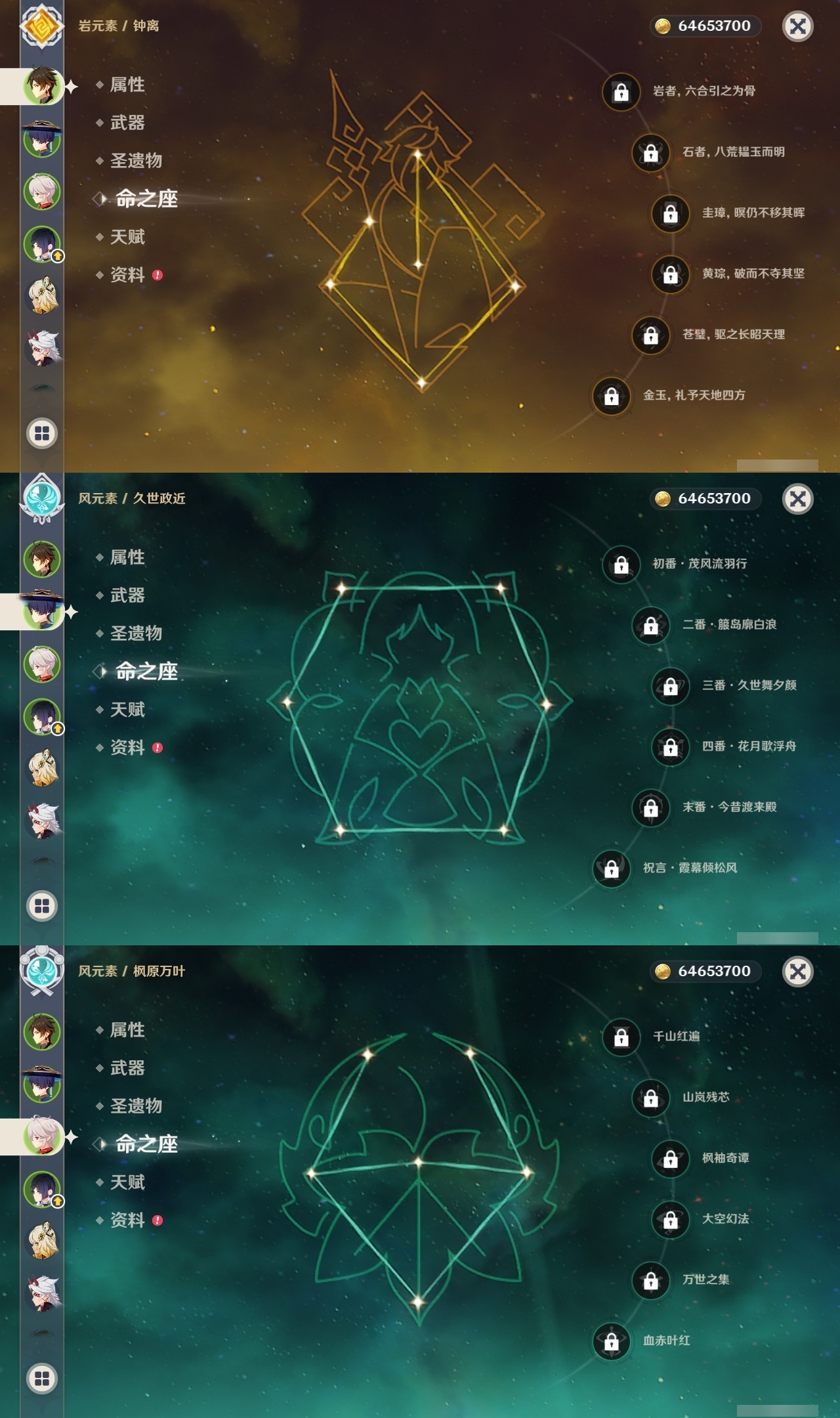840x1418 pixels.
Task: Select the white-haired horned character avatar in top sidebar
Action: tap(43, 348)
